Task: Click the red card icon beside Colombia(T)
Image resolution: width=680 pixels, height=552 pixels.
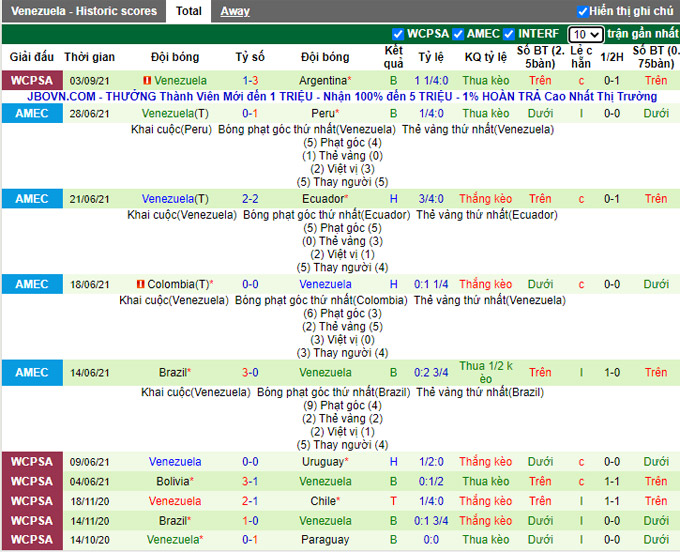Action: click(x=141, y=284)
